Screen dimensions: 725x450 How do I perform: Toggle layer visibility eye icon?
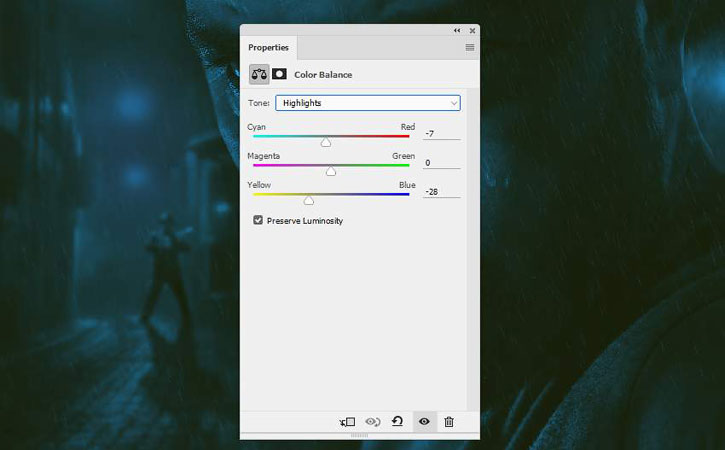tap(424, 421)
